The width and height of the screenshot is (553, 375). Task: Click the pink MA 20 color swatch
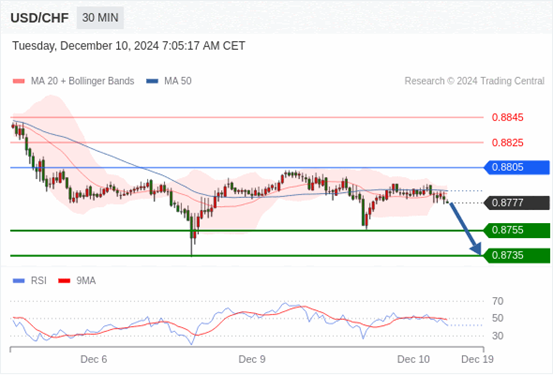19,81
